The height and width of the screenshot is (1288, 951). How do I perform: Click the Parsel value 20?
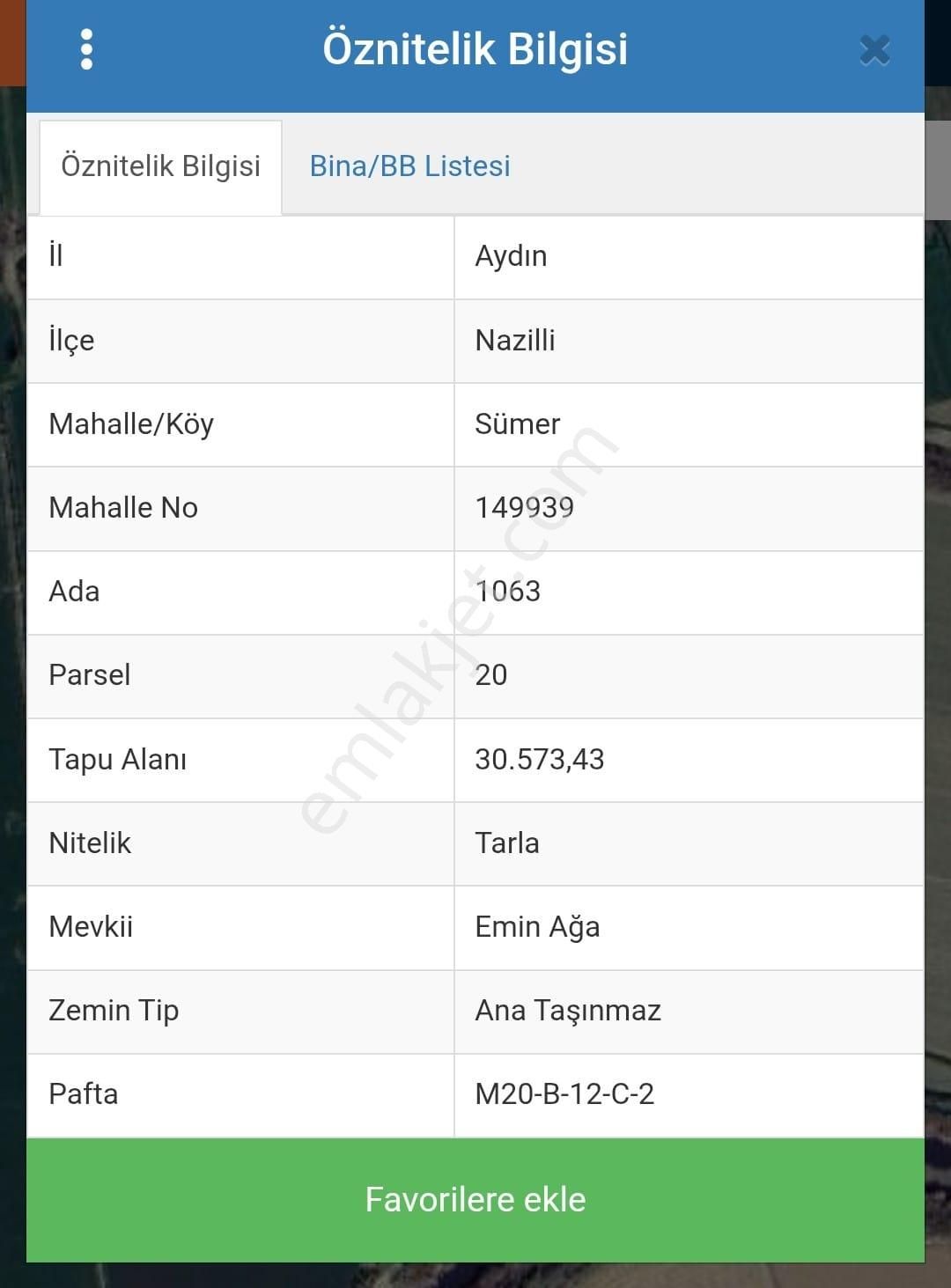491,675
